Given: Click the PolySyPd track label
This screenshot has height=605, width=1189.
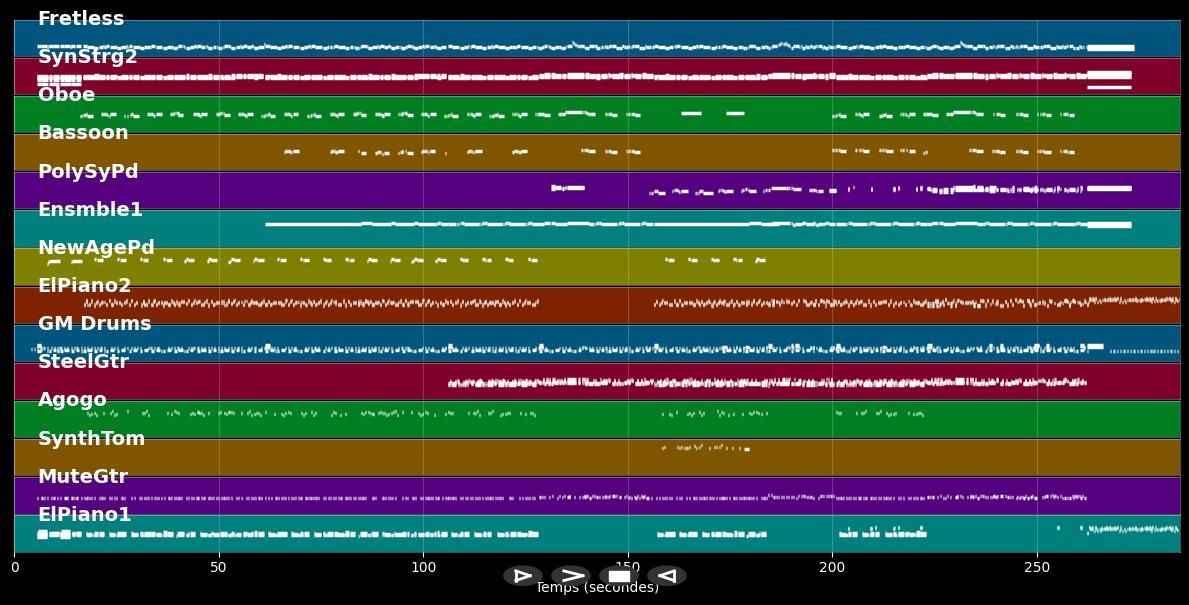Looking at the screenshot, I should tap(88, 172).
